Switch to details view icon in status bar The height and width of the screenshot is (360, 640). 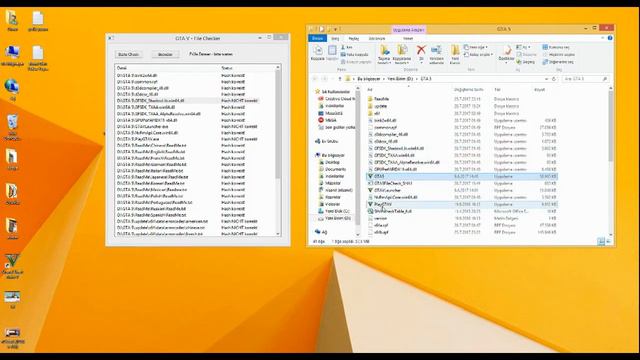tap(601, 242)
